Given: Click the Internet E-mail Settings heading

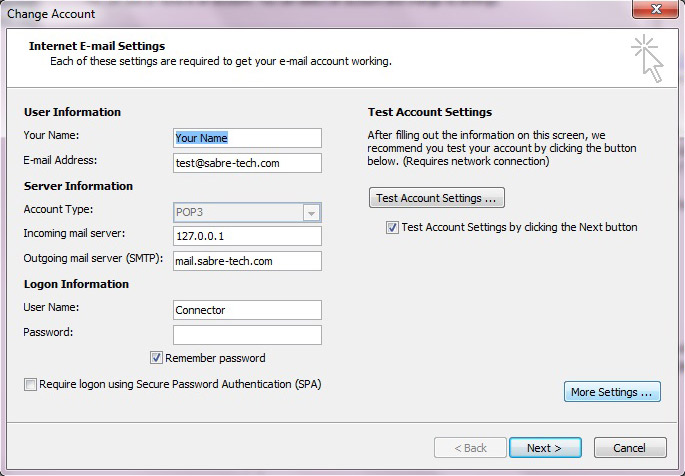Looking at the screenshot, I should click(97, 46).
